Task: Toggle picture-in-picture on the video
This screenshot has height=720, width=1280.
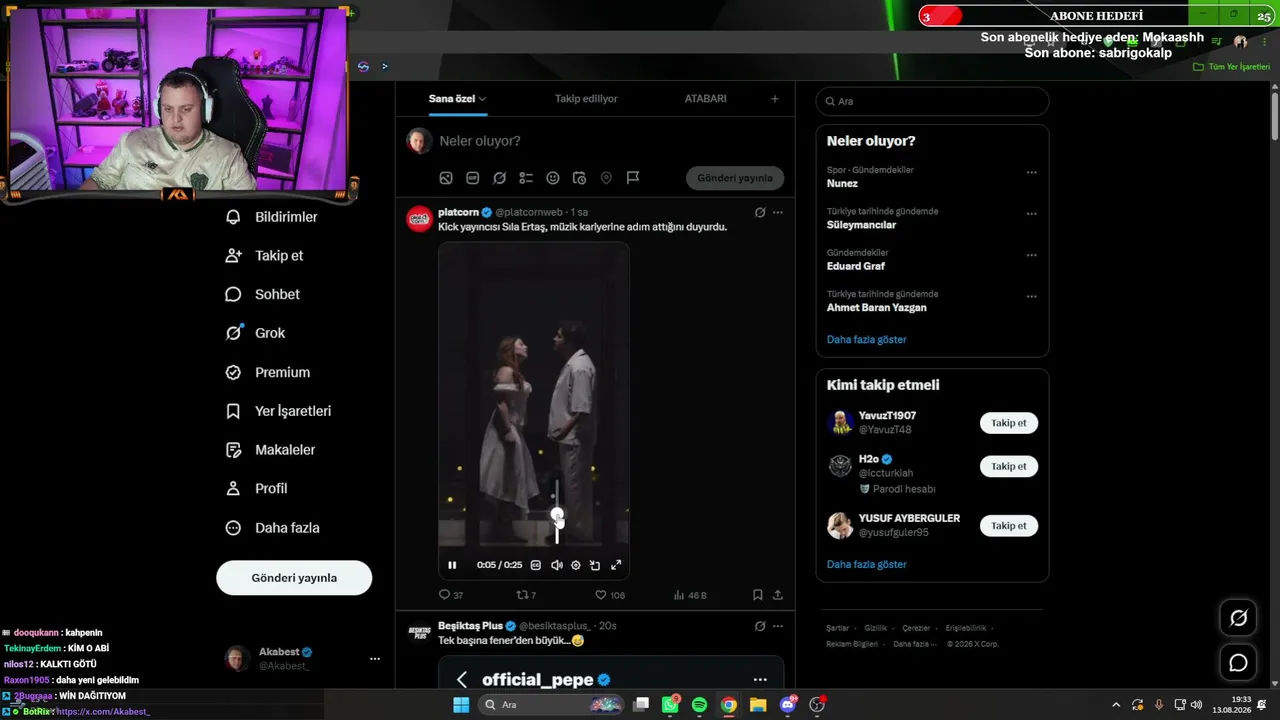Action: (595, 565)
